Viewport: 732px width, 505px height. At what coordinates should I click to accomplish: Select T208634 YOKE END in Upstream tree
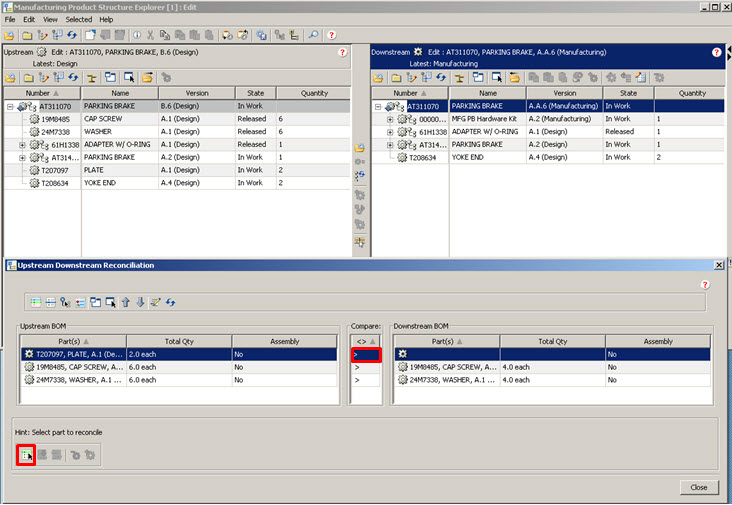tap(176, 183)
